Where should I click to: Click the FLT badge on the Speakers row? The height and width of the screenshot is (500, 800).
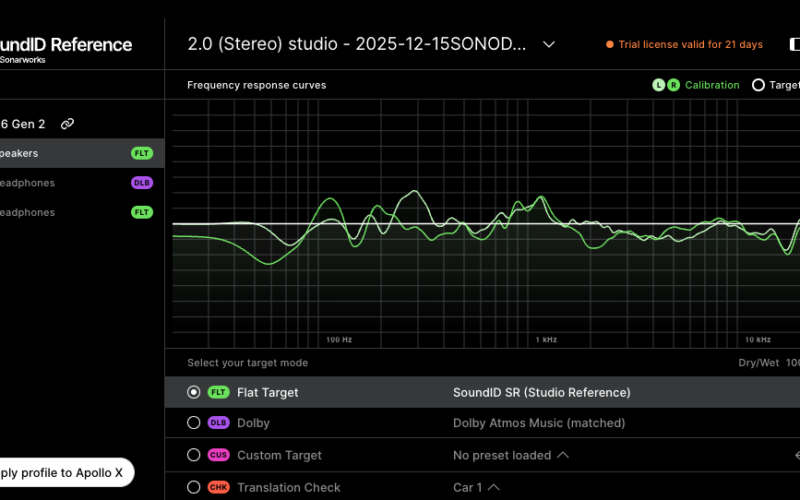[x=142, y=153]
